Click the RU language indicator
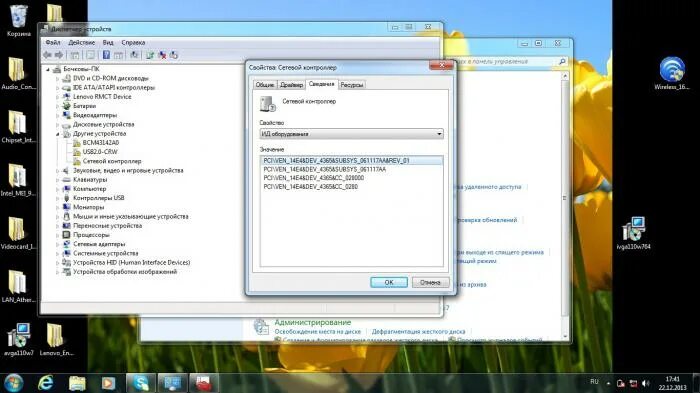 click(594, 381)
